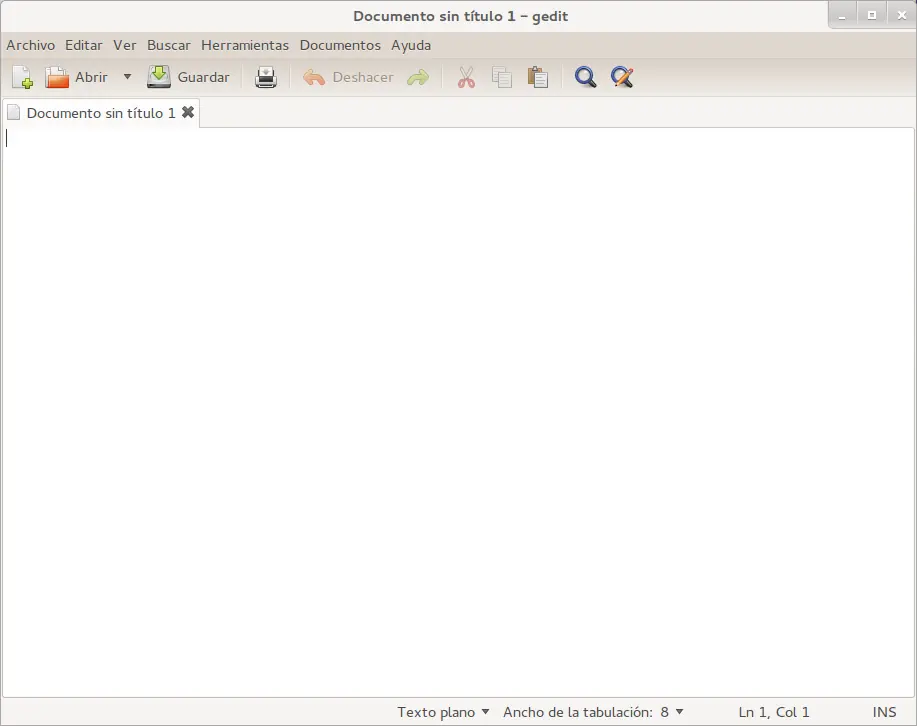Click inside the empty text editing area
917x726 pixels.
pyautogui.click(x=458, y=412)
